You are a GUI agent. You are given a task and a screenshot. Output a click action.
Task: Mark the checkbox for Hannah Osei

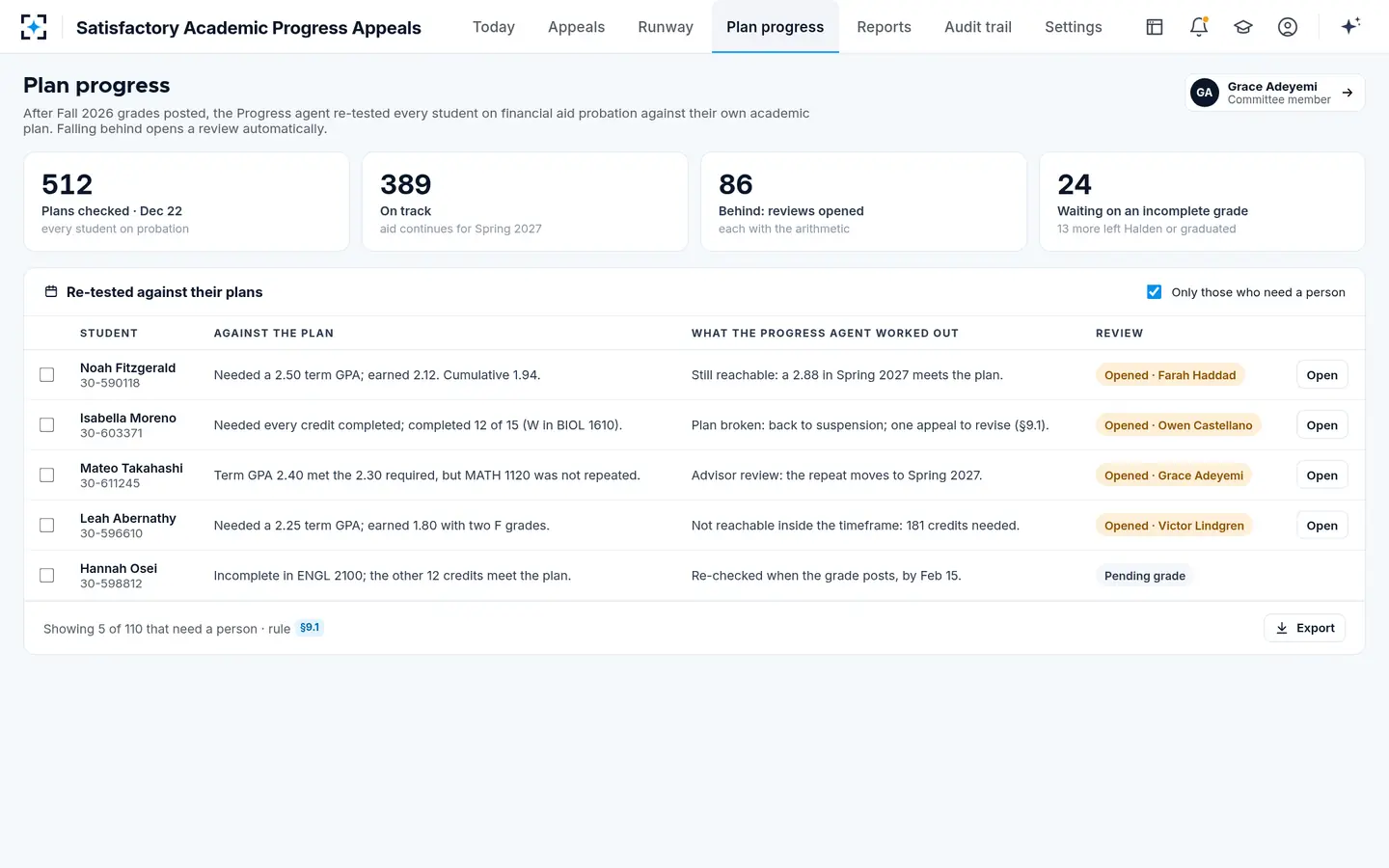click(x=46, y=576)
